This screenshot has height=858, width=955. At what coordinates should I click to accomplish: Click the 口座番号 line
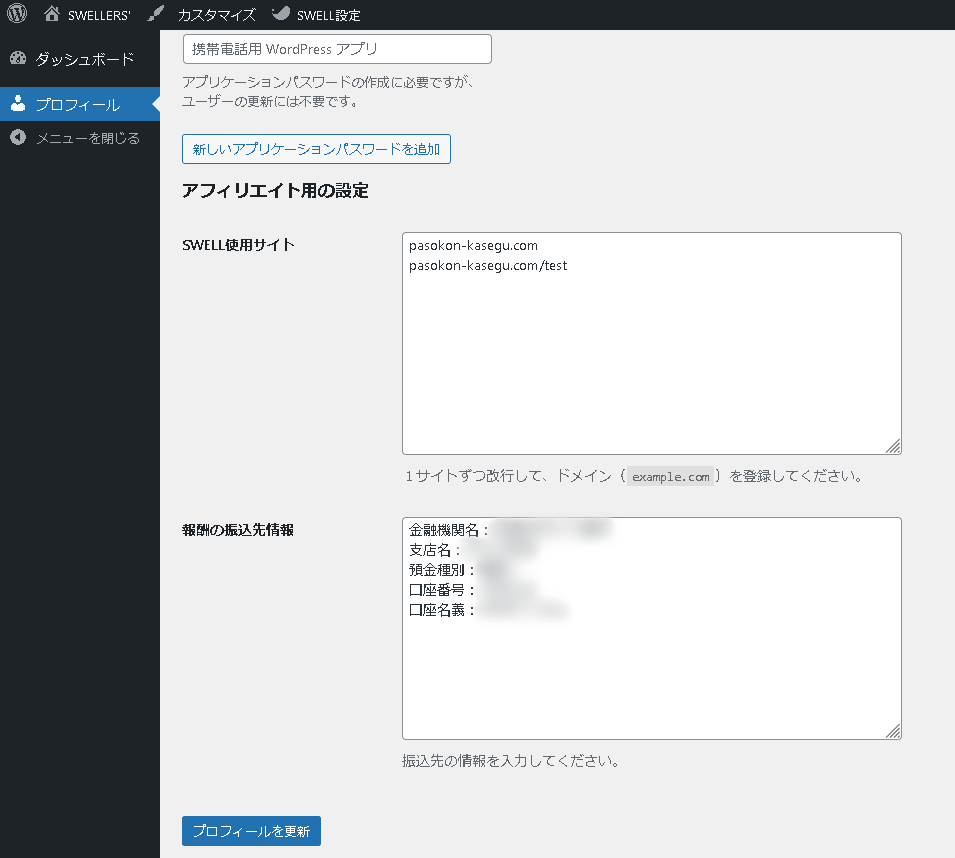pyautogui.click(x=473, y=590)
